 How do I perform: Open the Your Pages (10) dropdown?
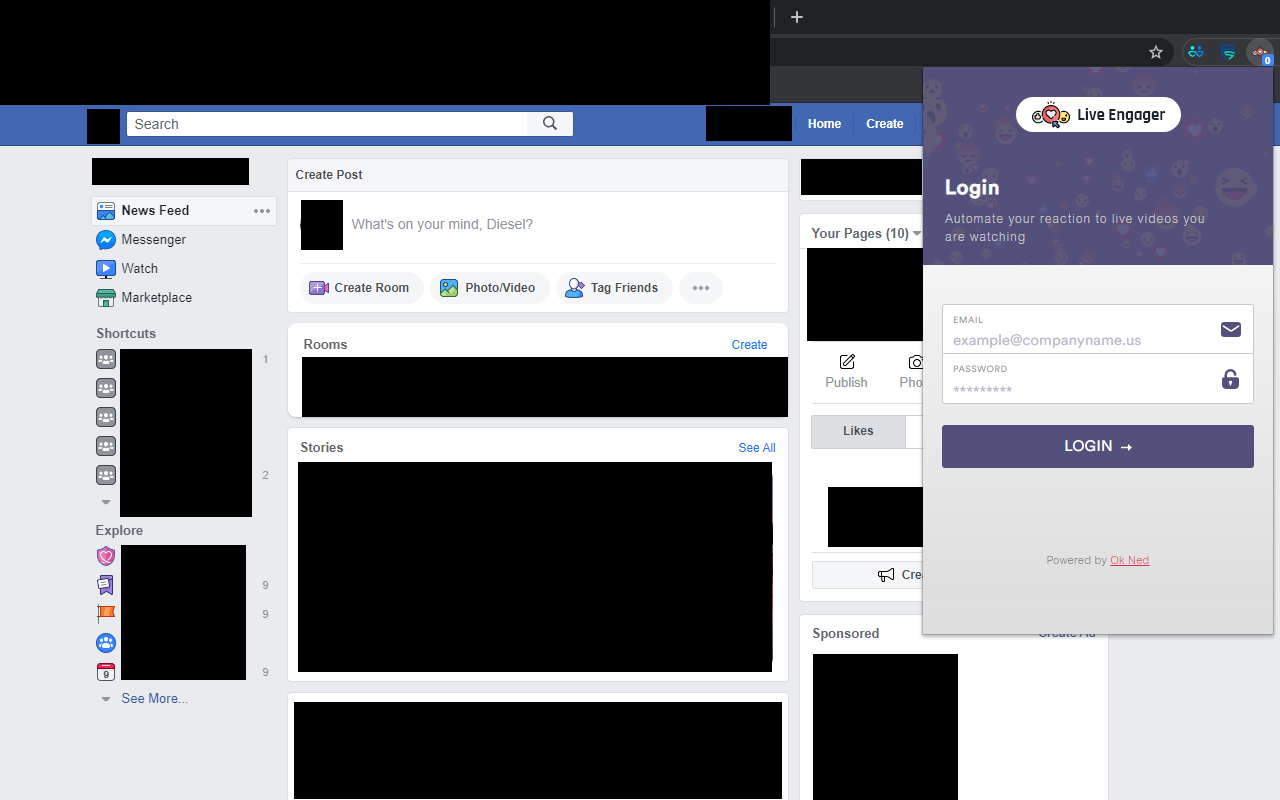point(866,233)
